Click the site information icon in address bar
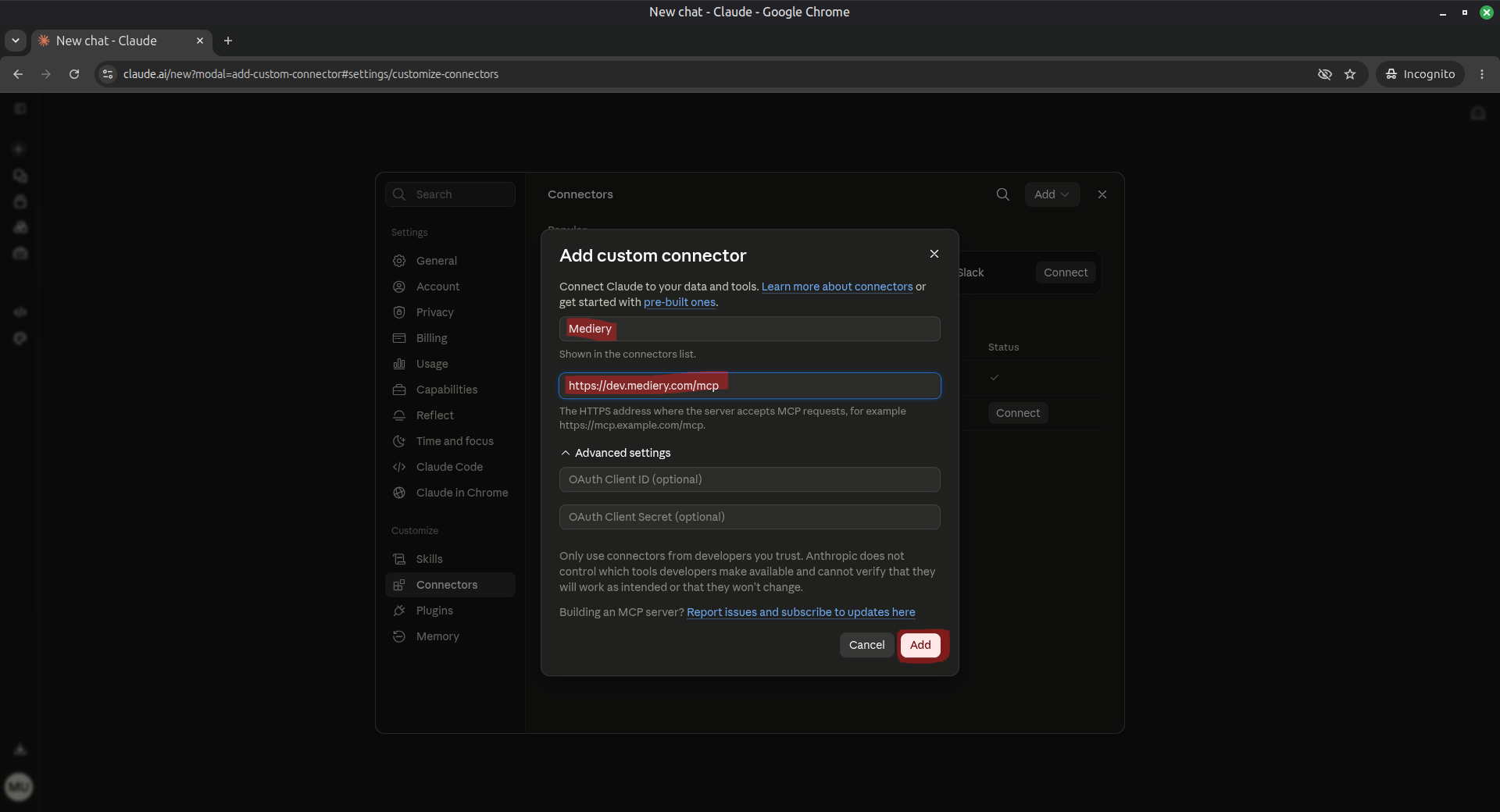Screen dimensions: 1500x812 tap(108, 74)
